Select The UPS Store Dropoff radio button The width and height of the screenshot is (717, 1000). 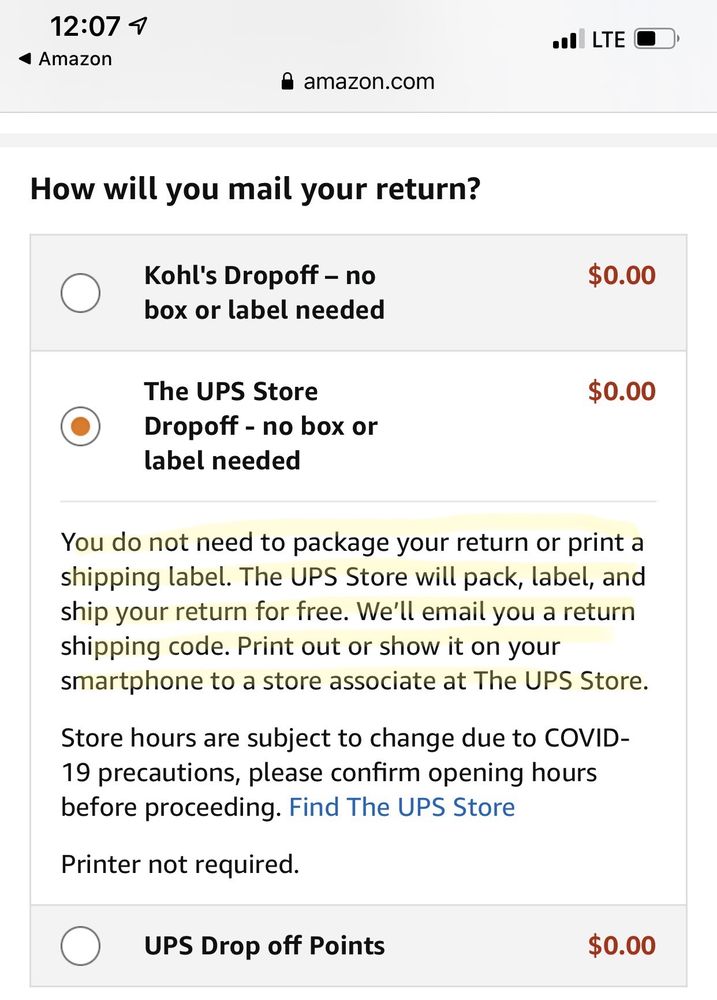(x=81, y=427)
